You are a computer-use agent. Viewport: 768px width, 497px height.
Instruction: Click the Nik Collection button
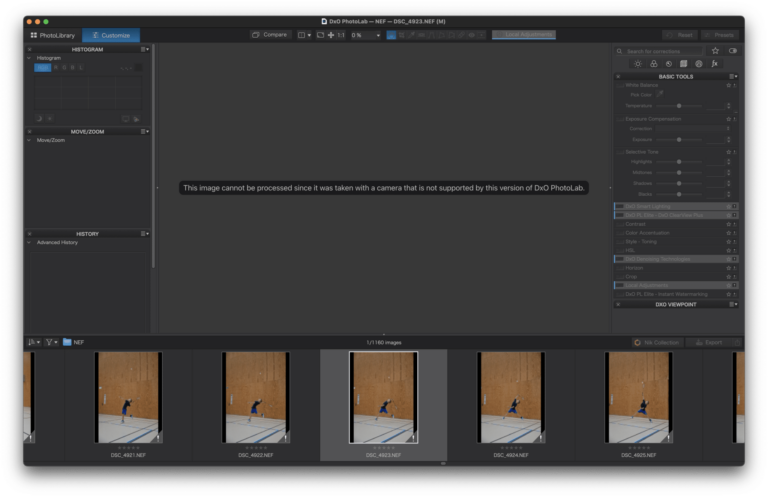656,342
